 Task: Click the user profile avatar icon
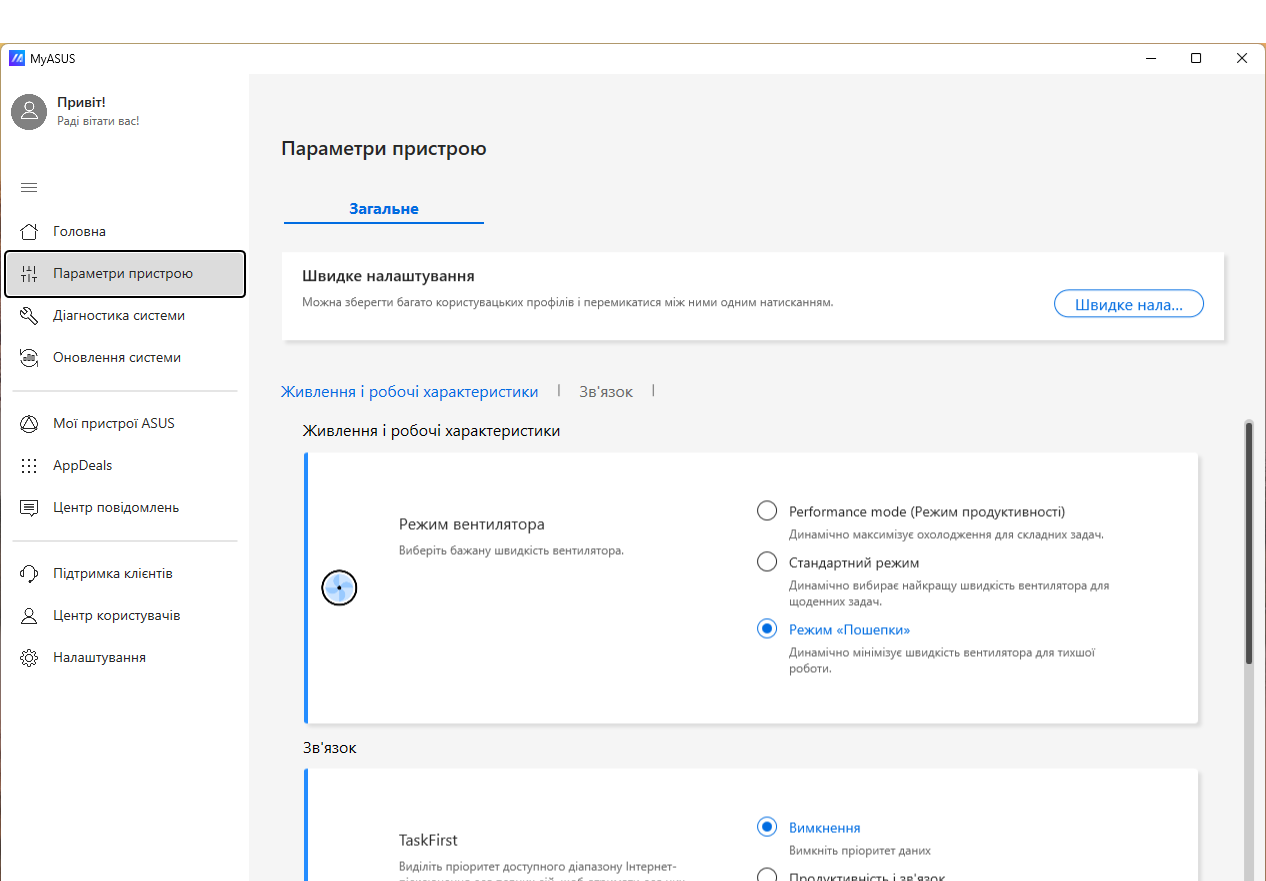click(x=29, y=112)
